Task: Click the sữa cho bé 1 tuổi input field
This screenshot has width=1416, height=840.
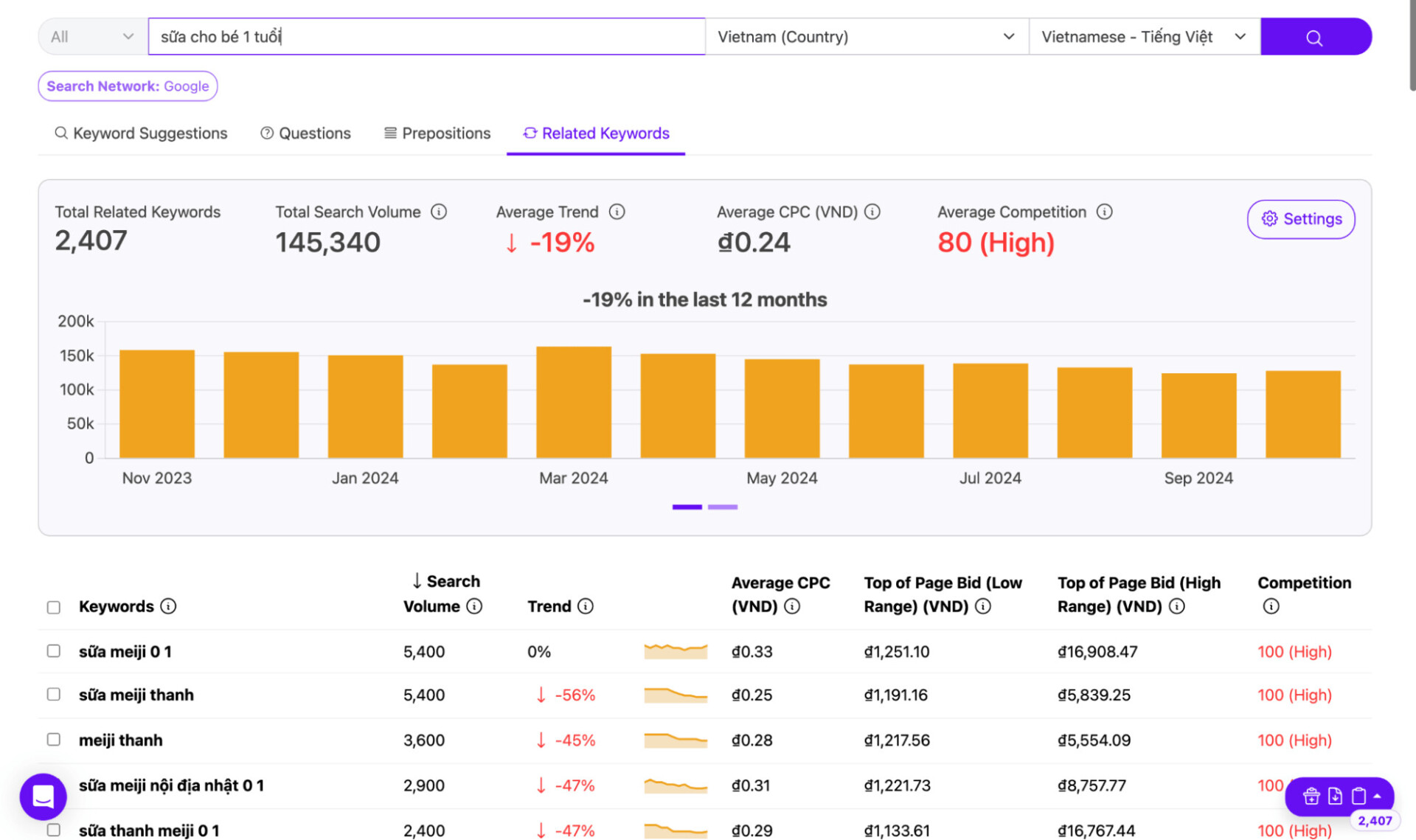Action: tap(429, 36)
